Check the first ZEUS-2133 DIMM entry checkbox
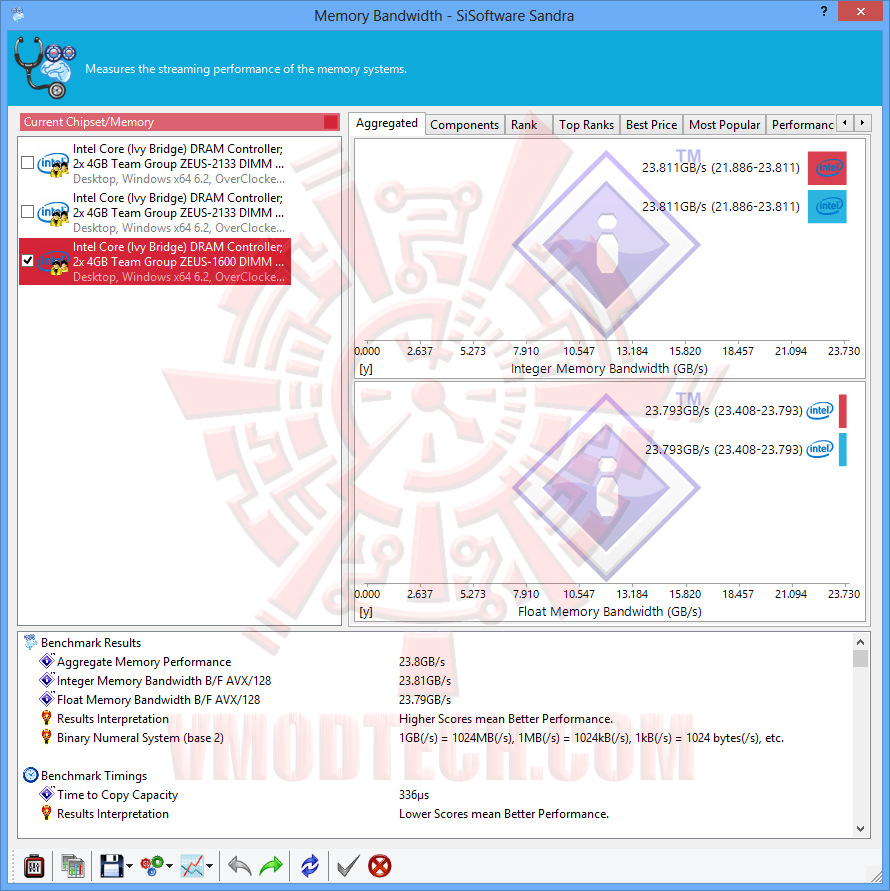The image size is (890, 891). click(27, 163)
